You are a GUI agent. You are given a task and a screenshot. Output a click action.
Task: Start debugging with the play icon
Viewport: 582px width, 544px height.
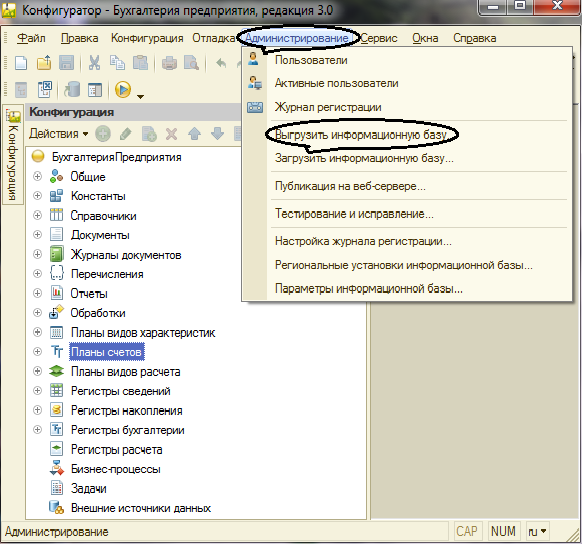click(x=123, y=89)
